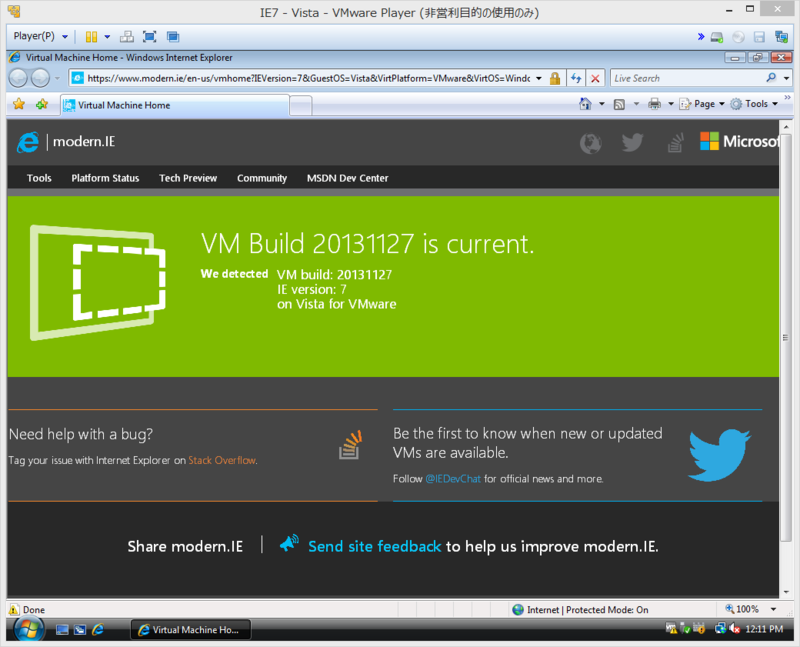Click Send site feedback link

coord(374,546)
